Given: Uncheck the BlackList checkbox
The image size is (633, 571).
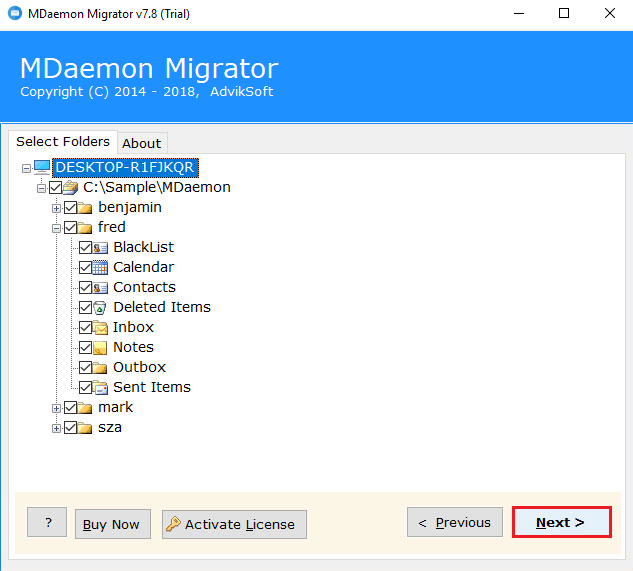Looking at the screenshot, I should (86, 248).
